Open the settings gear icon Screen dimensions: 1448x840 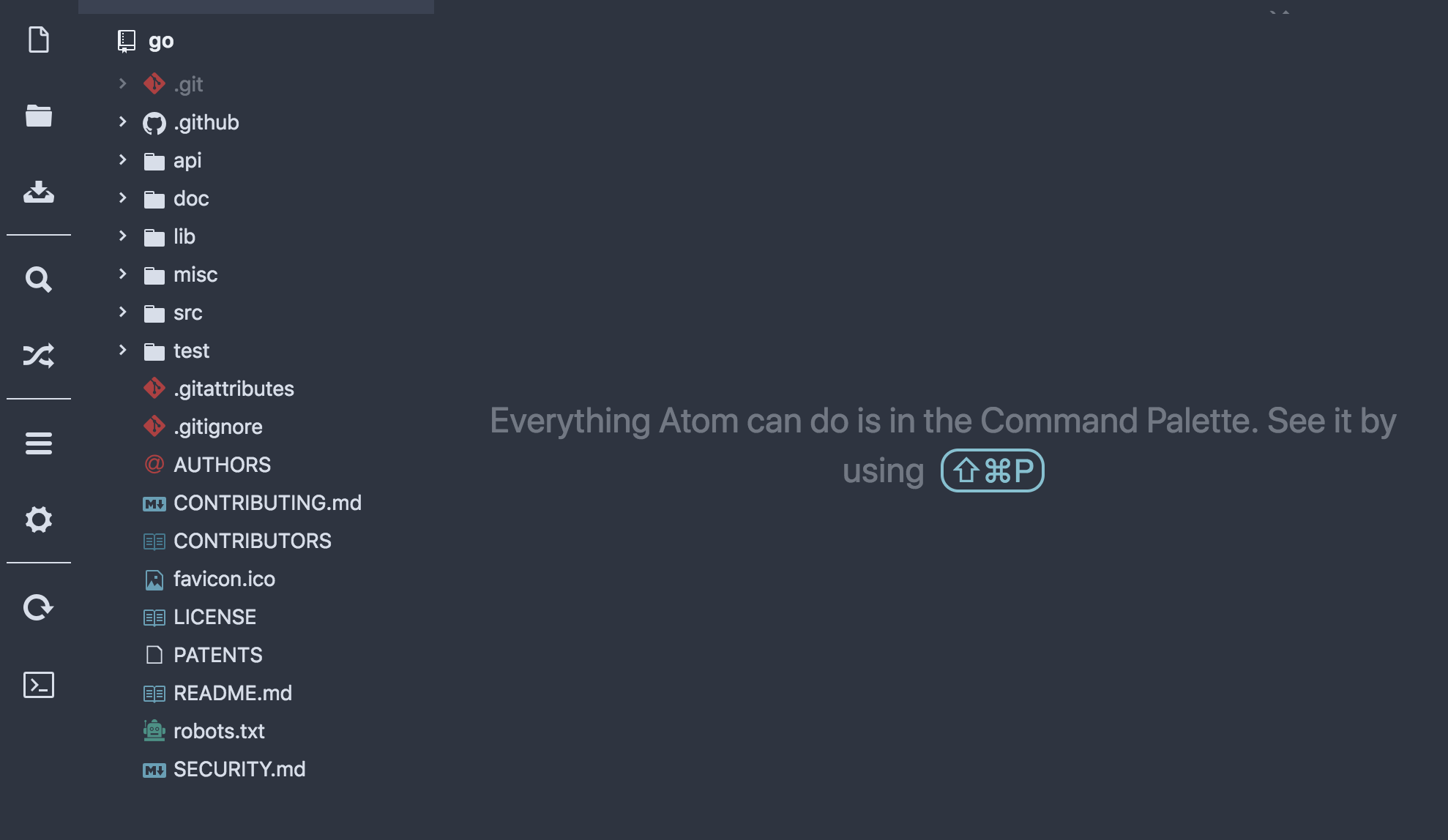pos(38,519)
